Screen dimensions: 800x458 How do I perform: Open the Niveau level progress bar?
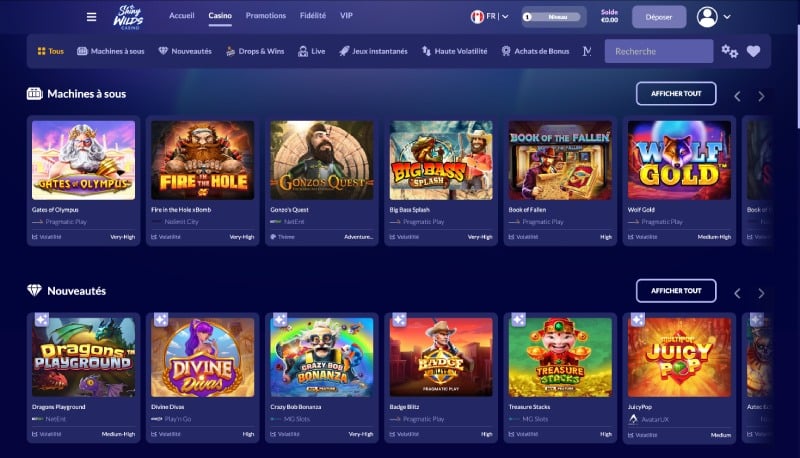pos(553,17)
